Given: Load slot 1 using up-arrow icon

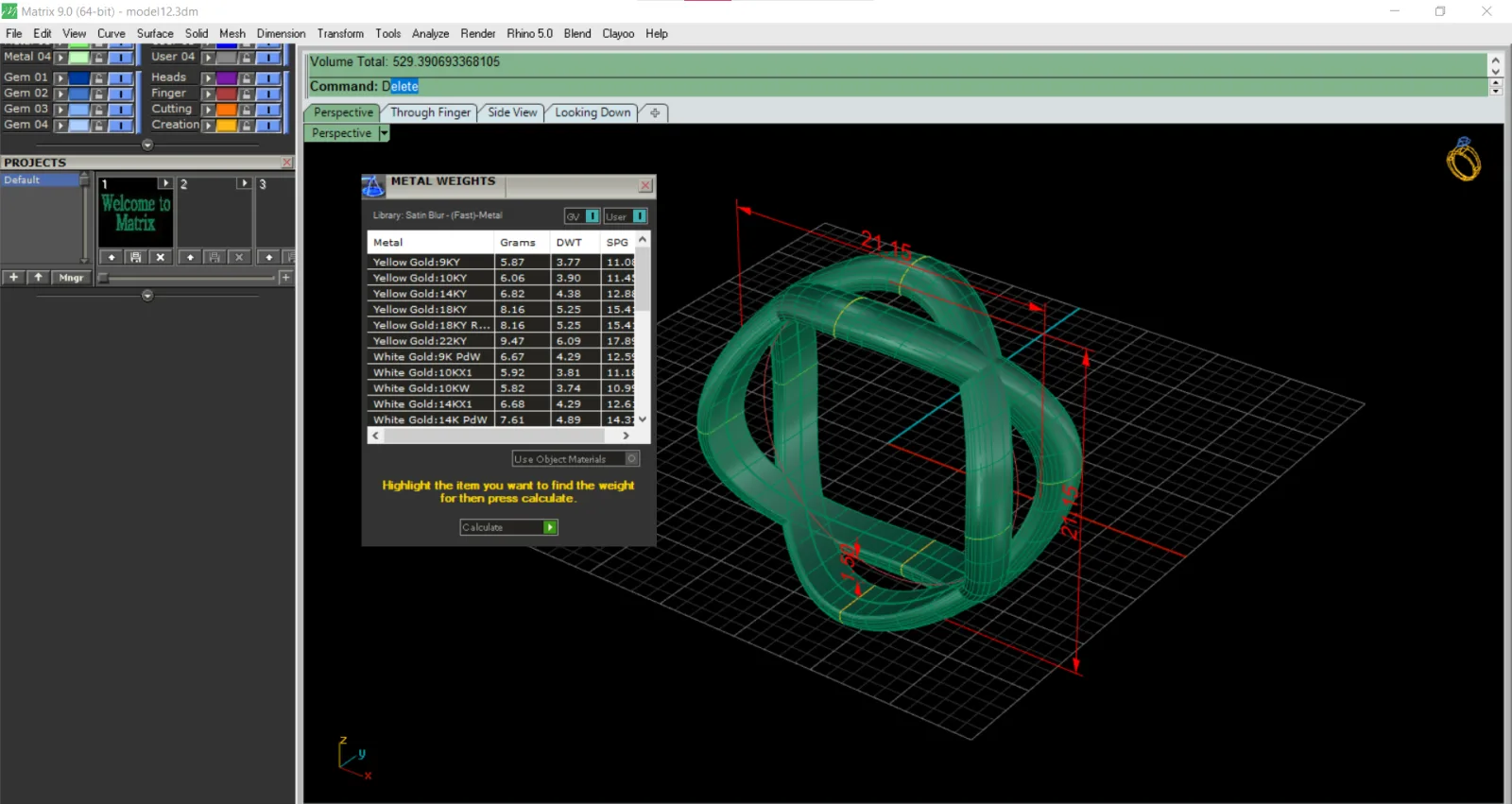Looking at the screenshot, I should [112, 257].
